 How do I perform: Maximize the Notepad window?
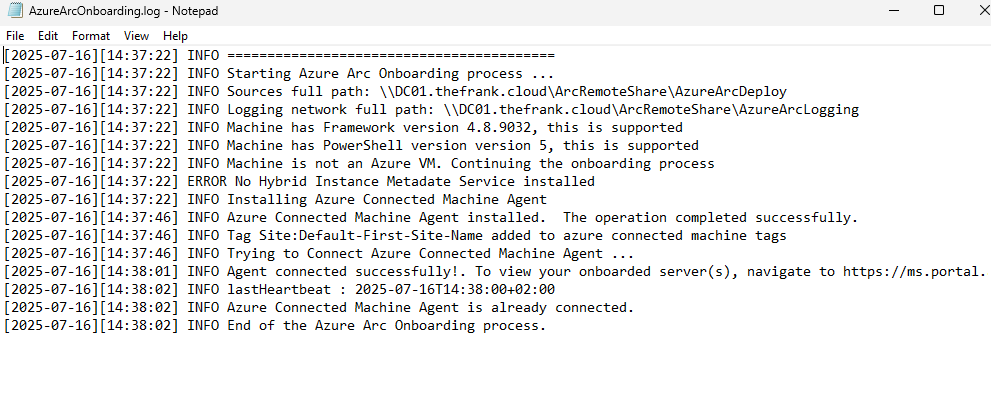(x=939, y=10)
